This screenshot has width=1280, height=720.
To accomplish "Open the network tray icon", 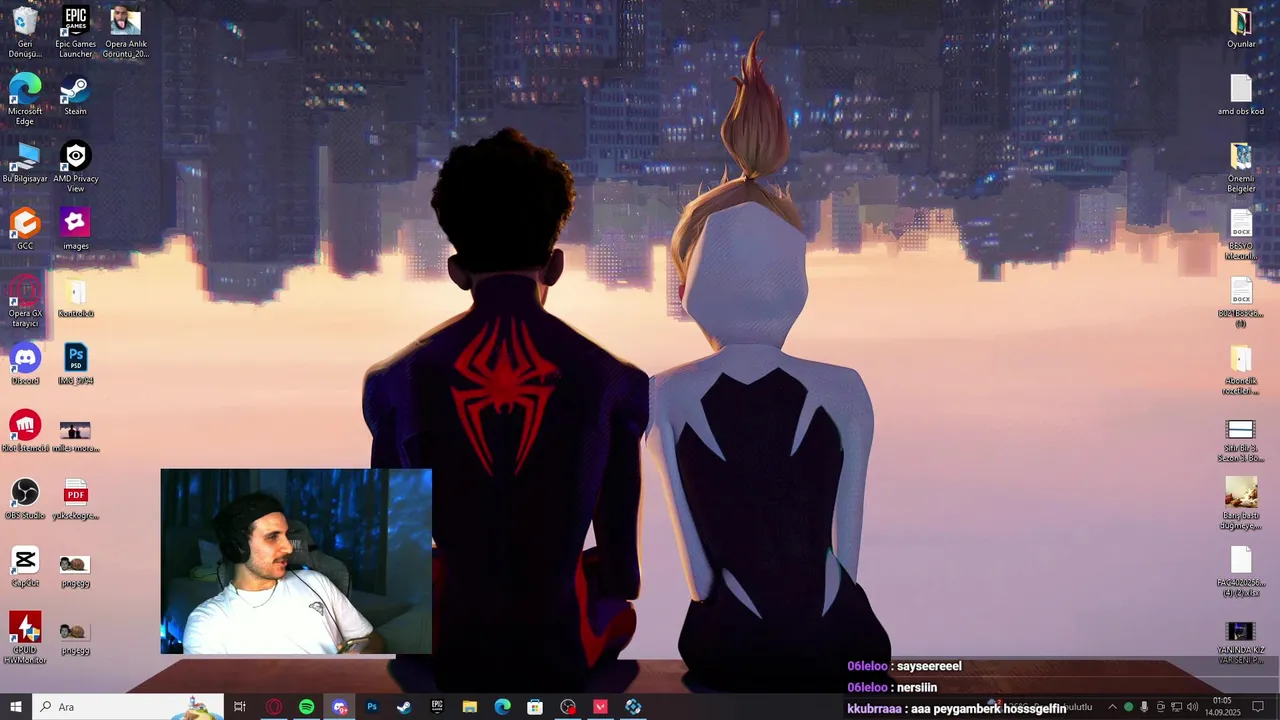I will [1176, 707].
